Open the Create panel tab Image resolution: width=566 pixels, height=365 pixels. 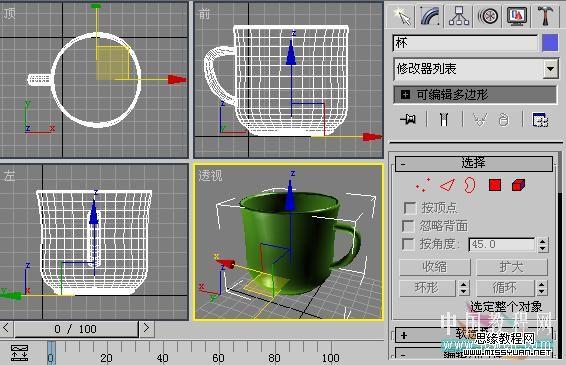pyautogui.click(x=402, y=16)
